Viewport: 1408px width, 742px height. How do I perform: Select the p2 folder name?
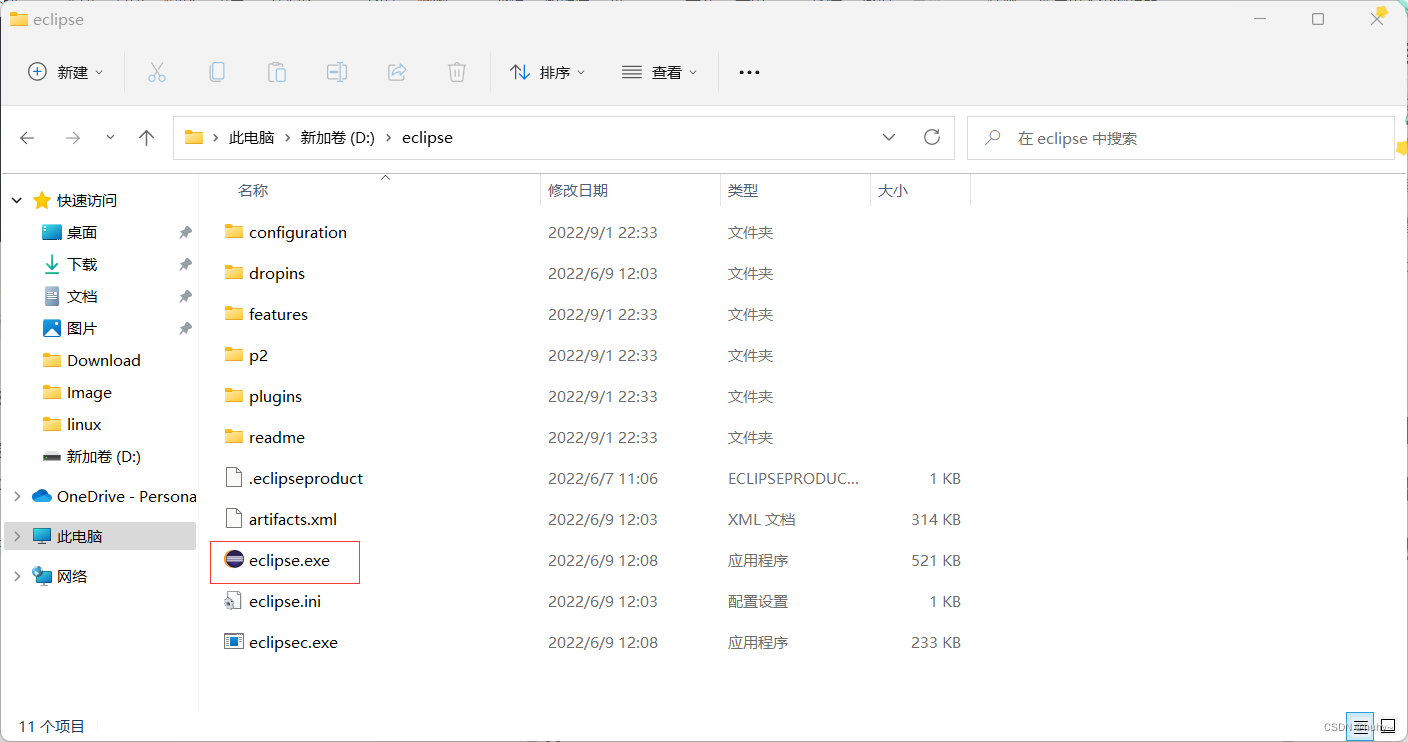[258, 355]
